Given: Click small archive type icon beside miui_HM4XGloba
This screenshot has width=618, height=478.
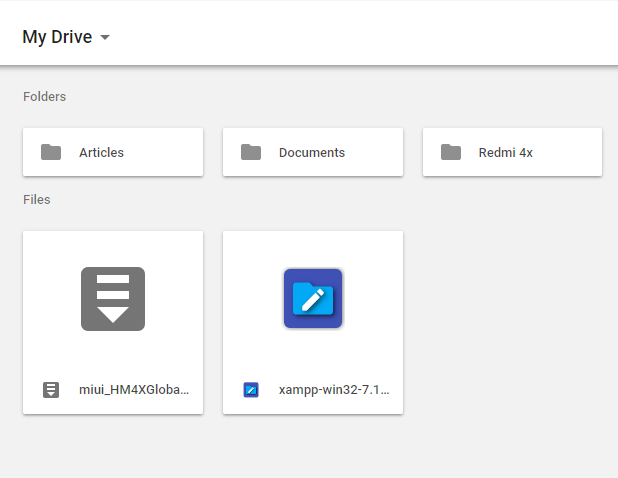Looking at the screenshot, I should 51,390.
